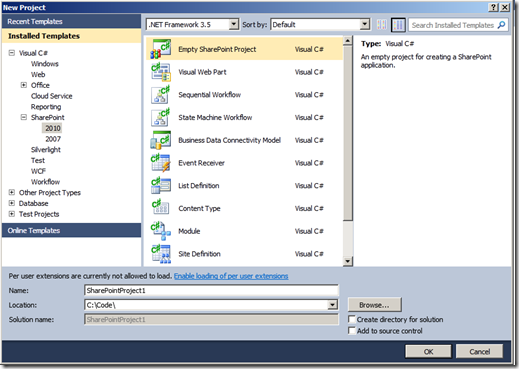
Task: Click the Module template icon
Action: coord(160,231)
